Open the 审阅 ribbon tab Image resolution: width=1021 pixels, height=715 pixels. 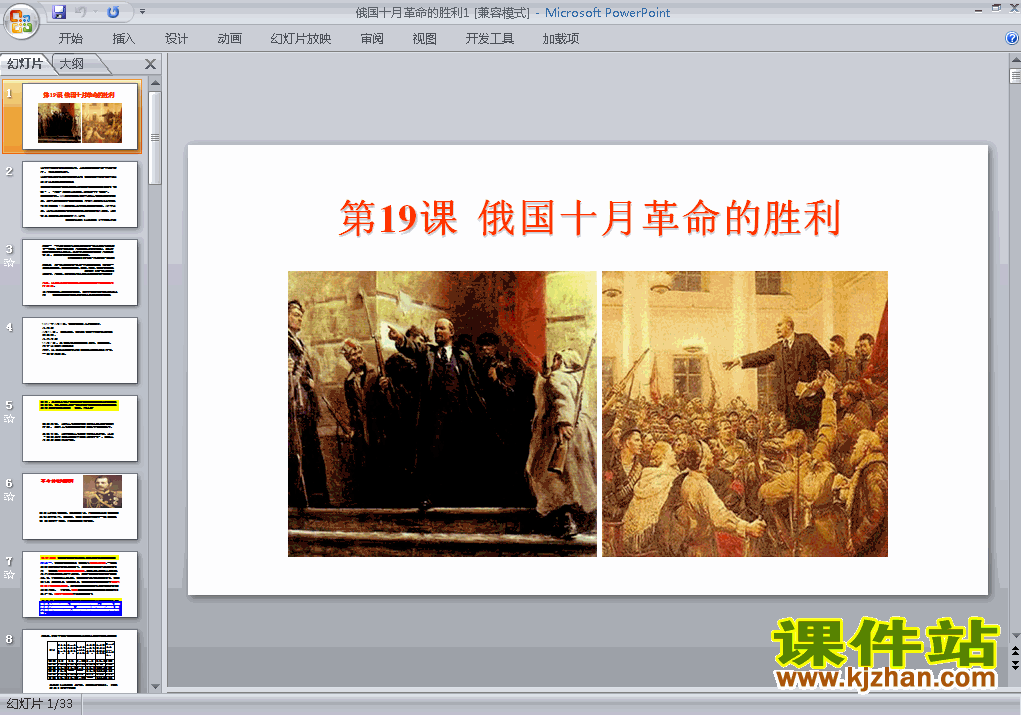pyautogui.click(x=372, y=38)
